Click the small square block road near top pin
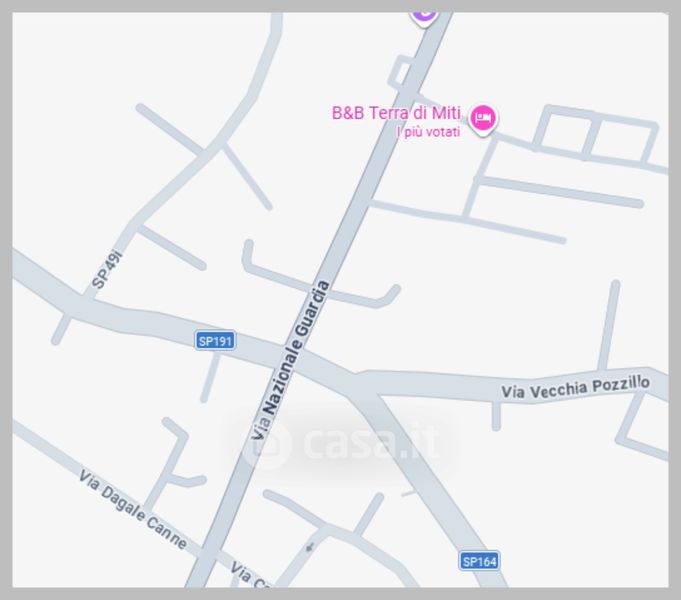Viewport: 681px width, 600px height. click(400, 72)
